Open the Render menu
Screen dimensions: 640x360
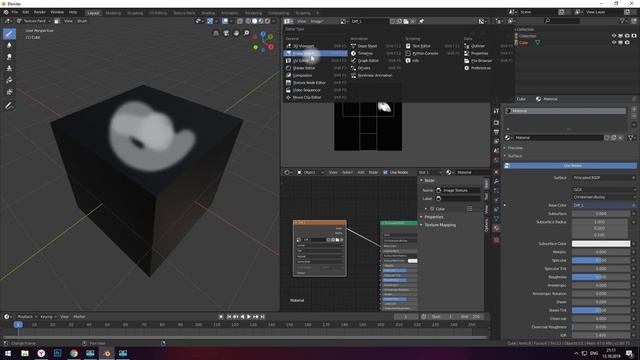coord(40,13)
